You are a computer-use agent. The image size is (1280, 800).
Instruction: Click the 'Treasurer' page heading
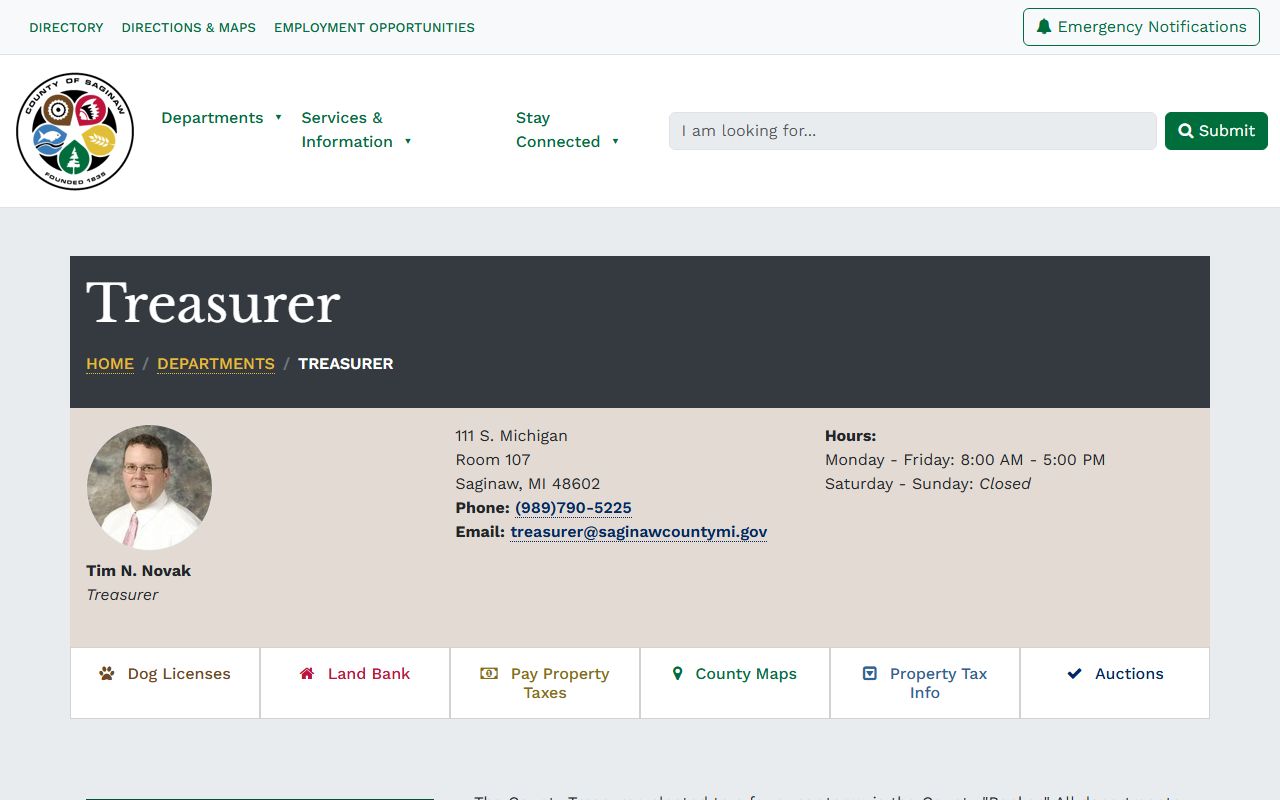click(213, 303)
